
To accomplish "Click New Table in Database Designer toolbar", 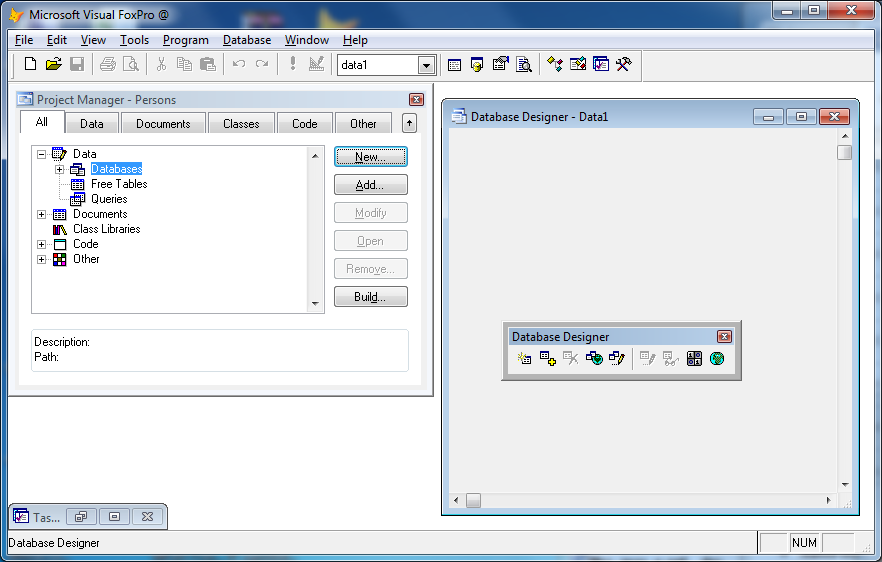I will point(524,358).
